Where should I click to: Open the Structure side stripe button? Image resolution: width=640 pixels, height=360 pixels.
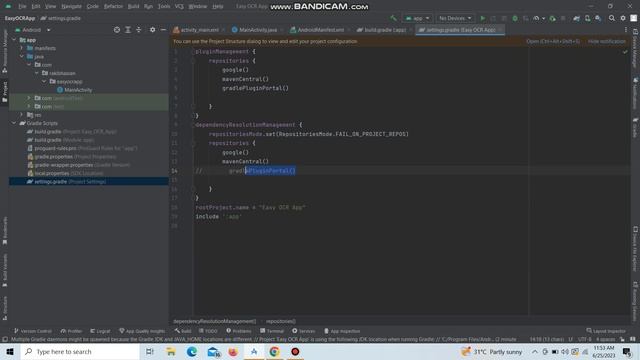coord(4,308)
